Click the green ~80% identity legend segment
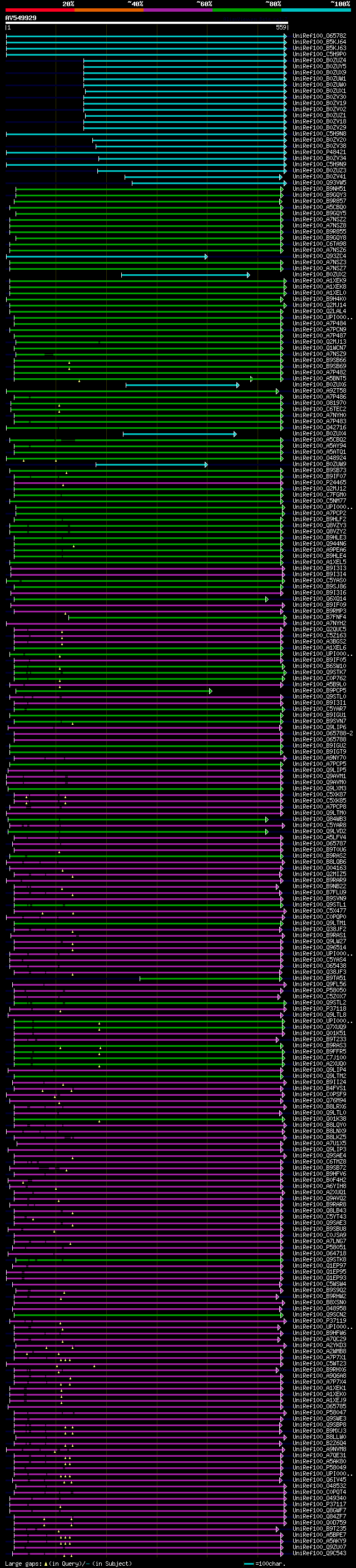This screenshot has height=1568, width=356. click(247, 10)
